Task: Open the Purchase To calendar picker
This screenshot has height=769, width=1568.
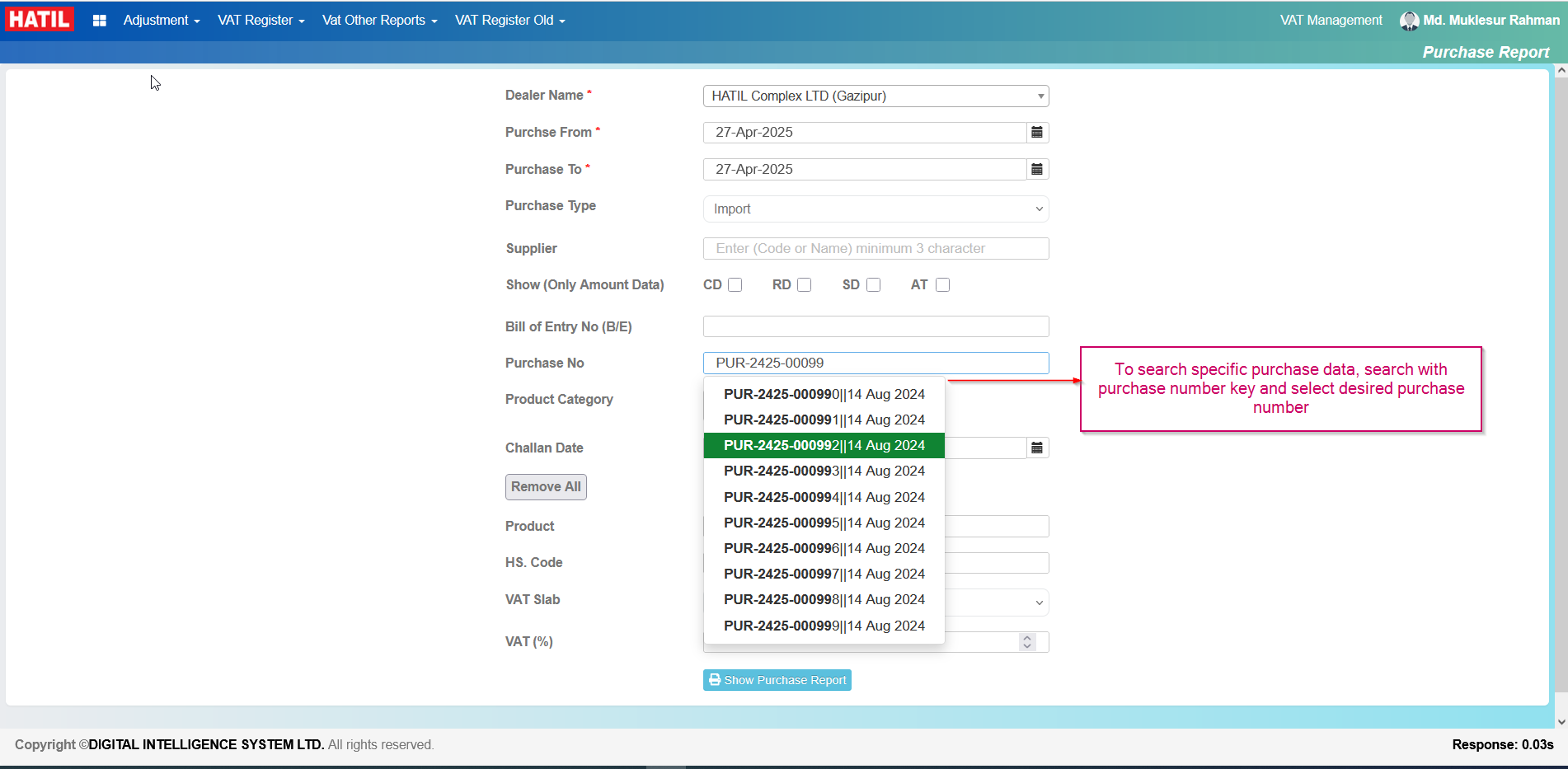Action: click(x=1037, y=169)
